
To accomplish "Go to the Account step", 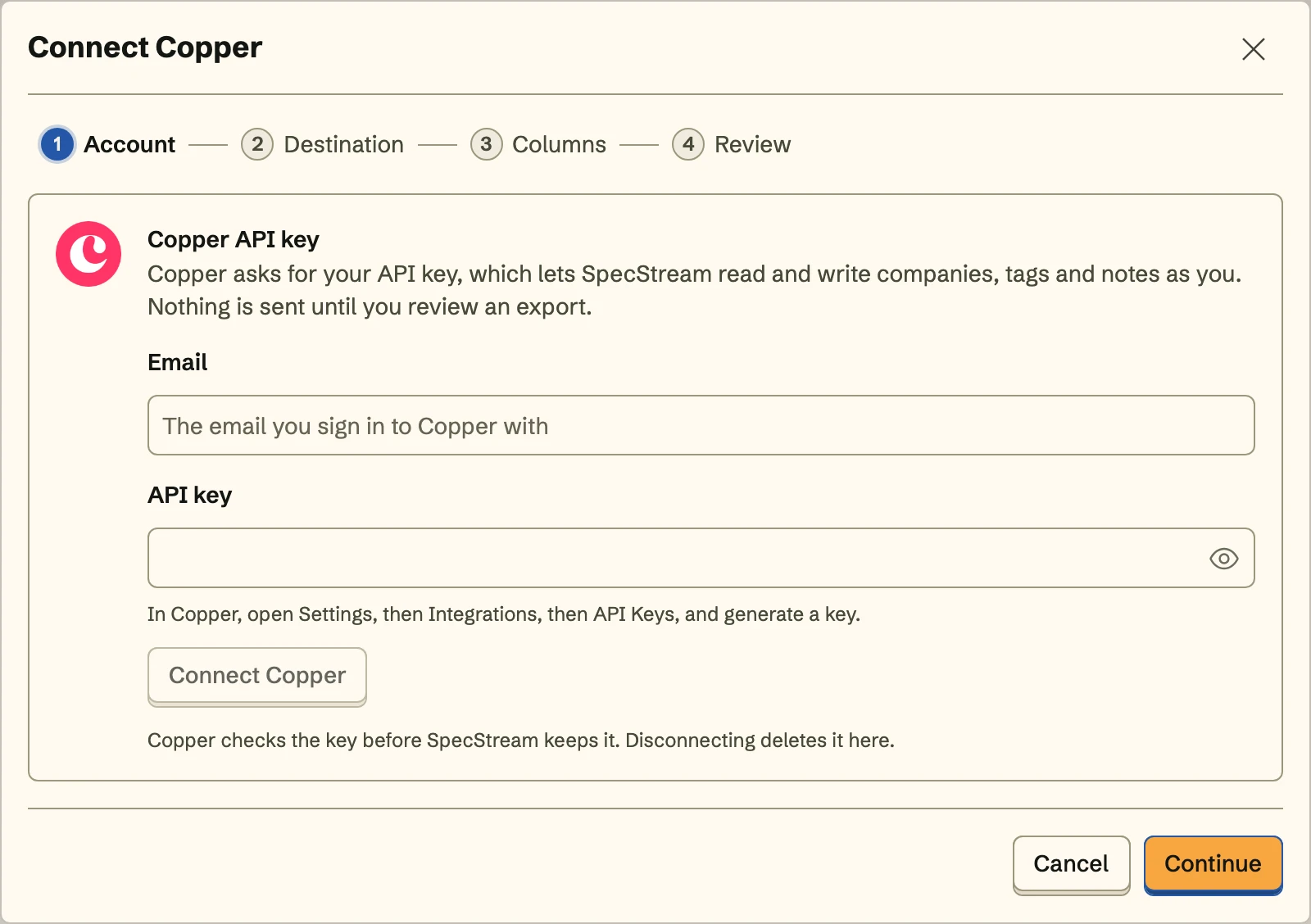I will tap(108, 144).
